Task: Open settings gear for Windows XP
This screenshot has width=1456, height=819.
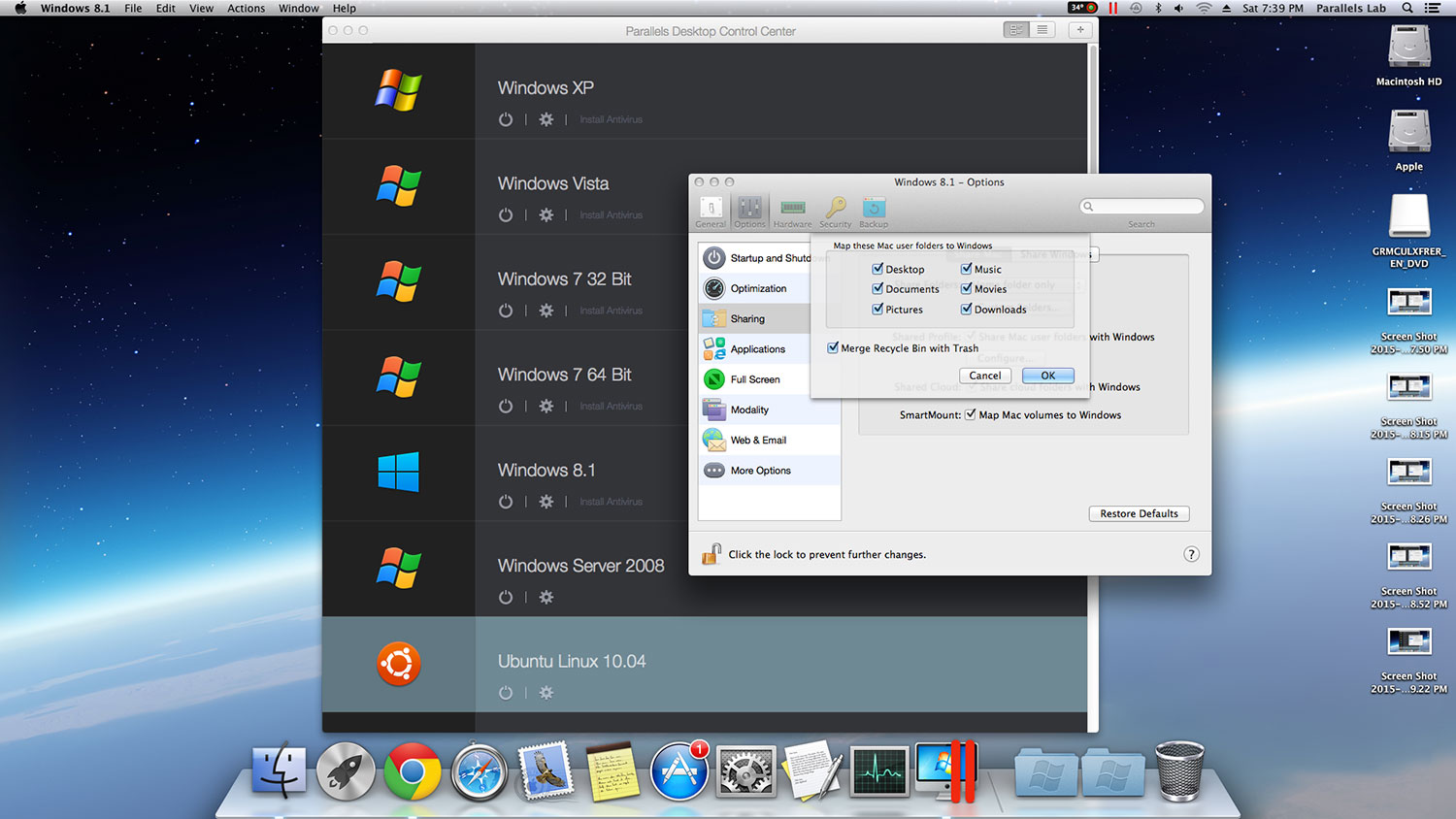Action: [x=546, y=119]
